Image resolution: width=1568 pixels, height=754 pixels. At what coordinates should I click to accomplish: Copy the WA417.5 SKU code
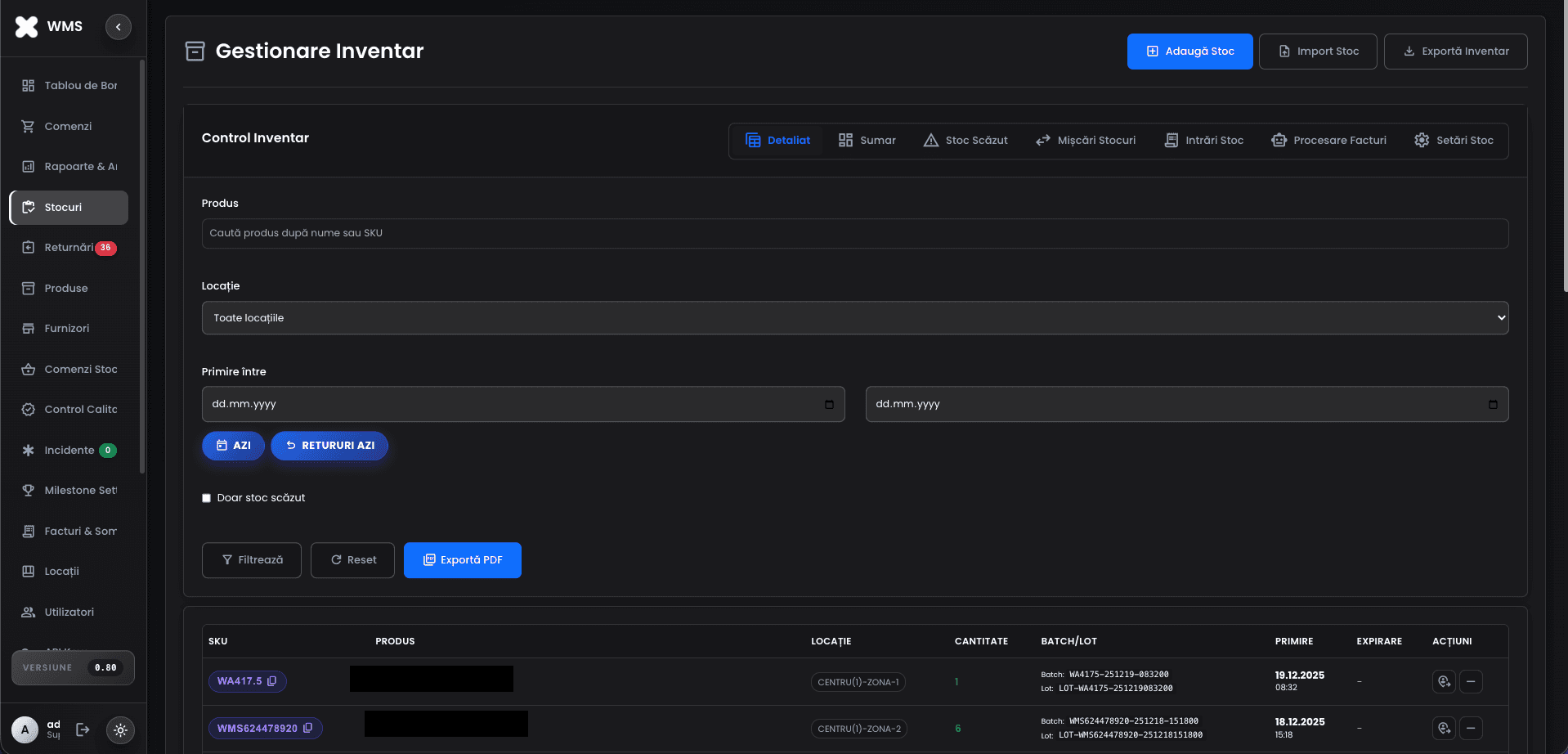pyautogui.click(x=272, y=681)
